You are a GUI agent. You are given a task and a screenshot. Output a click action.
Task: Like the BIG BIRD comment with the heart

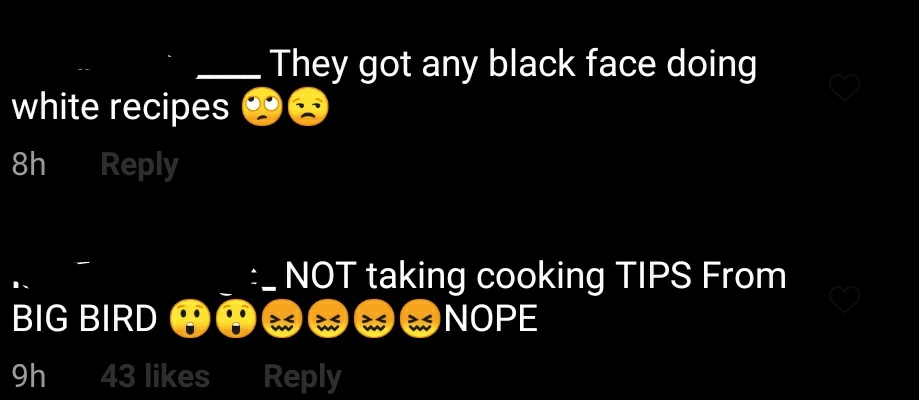coord(845,300)
